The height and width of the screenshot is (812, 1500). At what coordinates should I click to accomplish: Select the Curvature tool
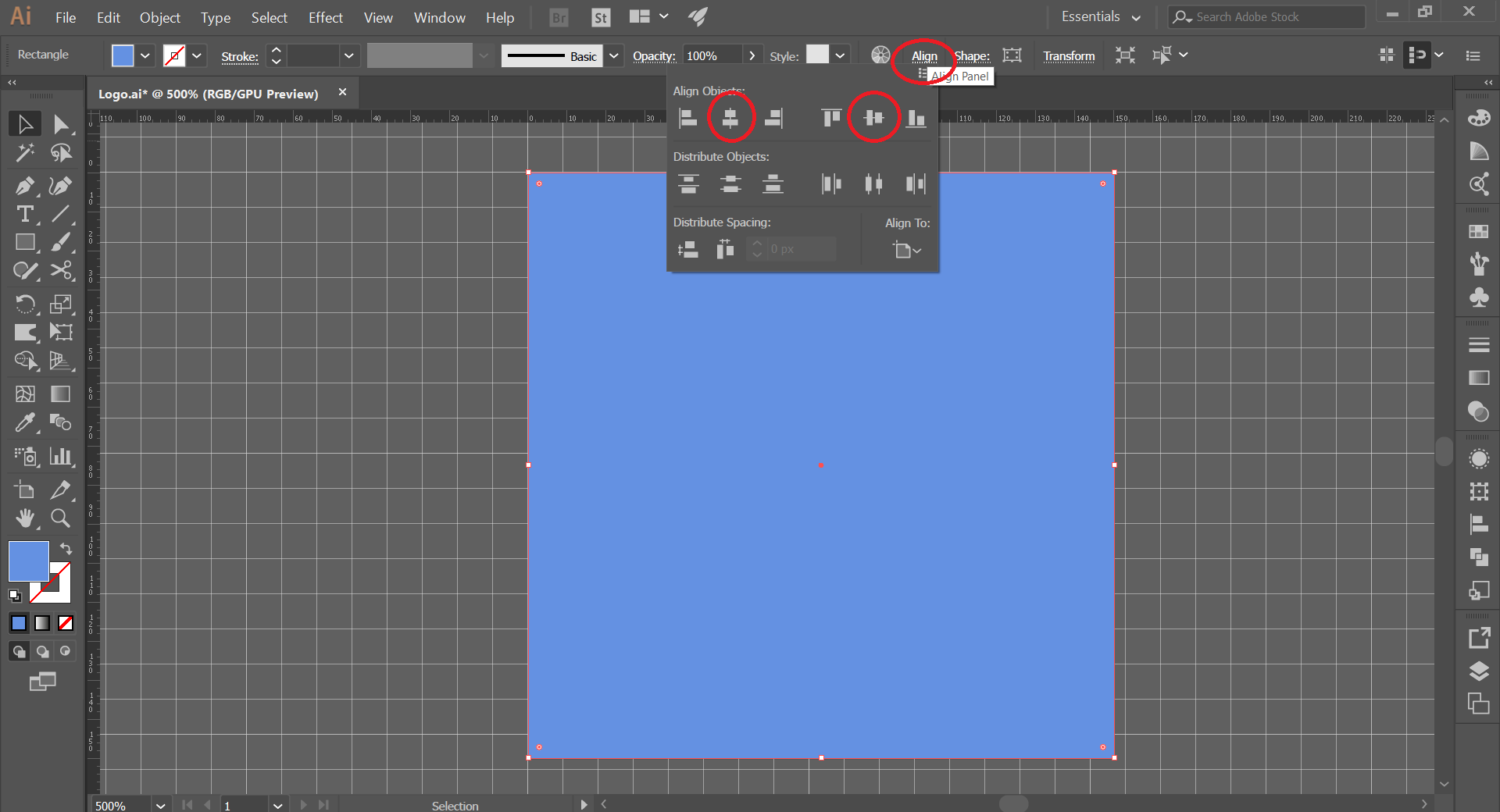pos(60,186)
